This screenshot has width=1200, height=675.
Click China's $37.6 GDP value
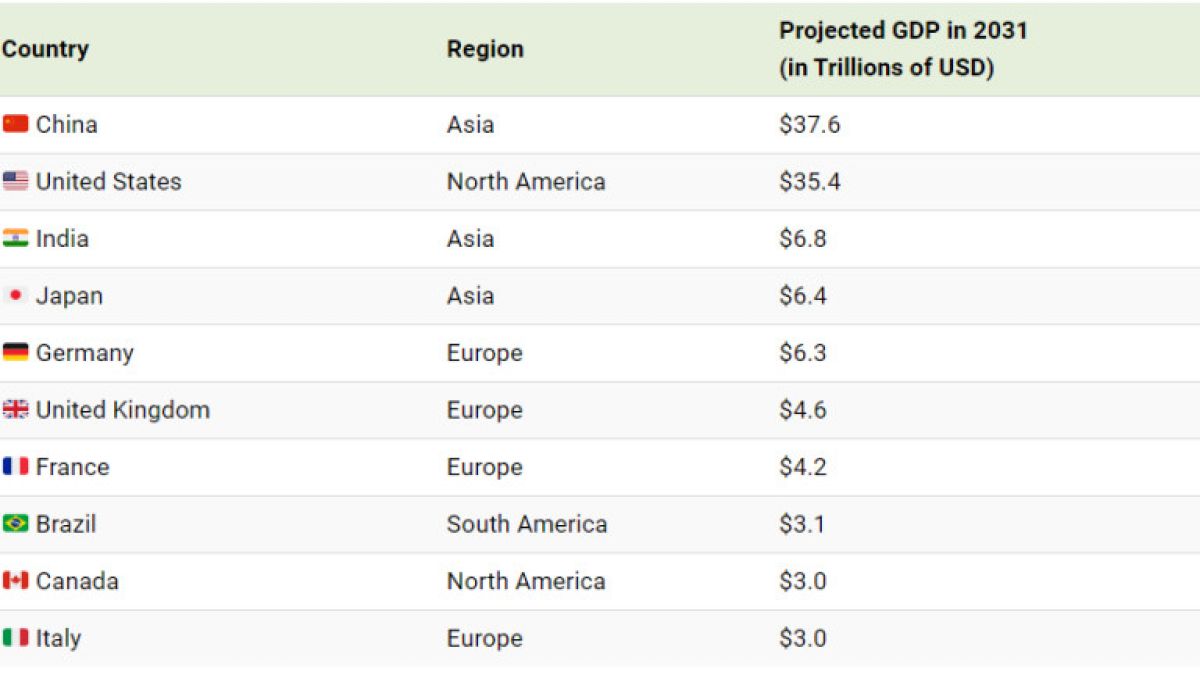click(x=810, y=124)
